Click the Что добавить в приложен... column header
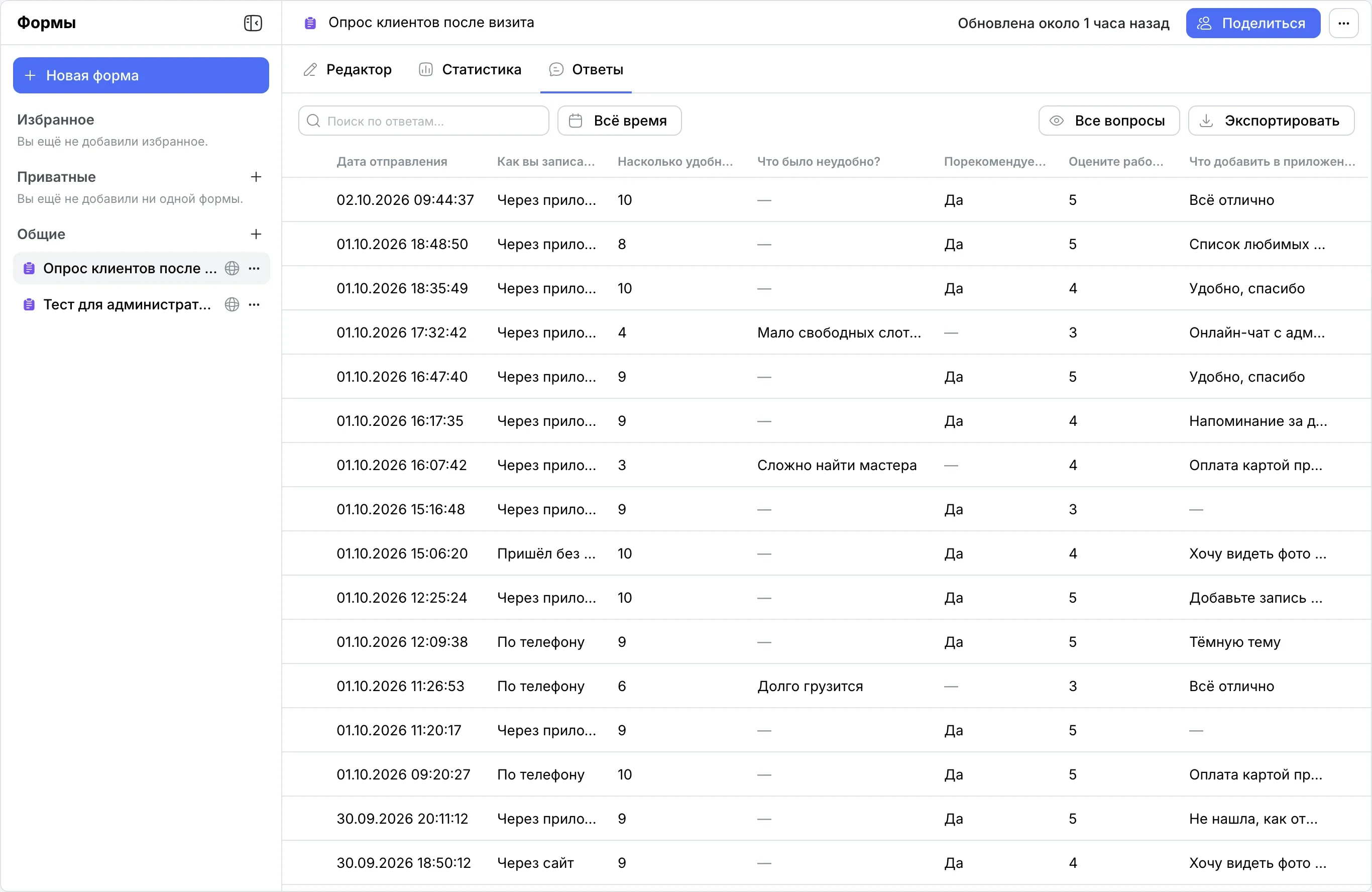This screenshot has height=892, width=1372. click(1272, 161)
